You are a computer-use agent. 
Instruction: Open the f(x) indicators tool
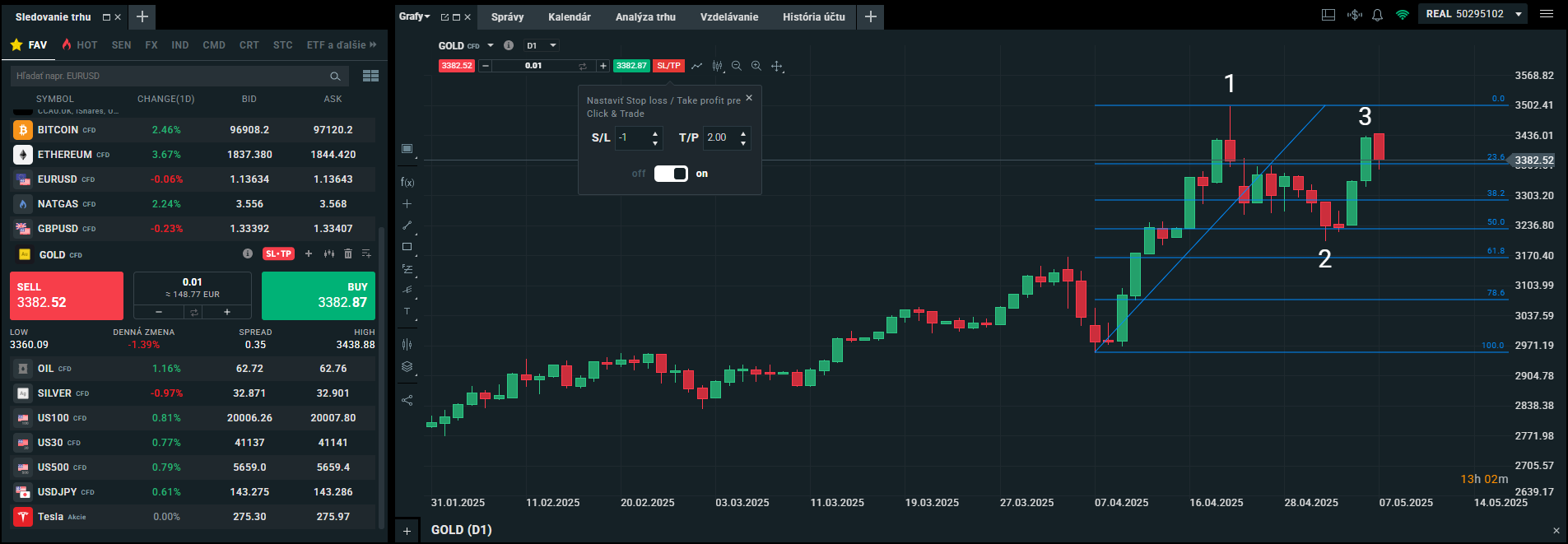coord(407,182)
